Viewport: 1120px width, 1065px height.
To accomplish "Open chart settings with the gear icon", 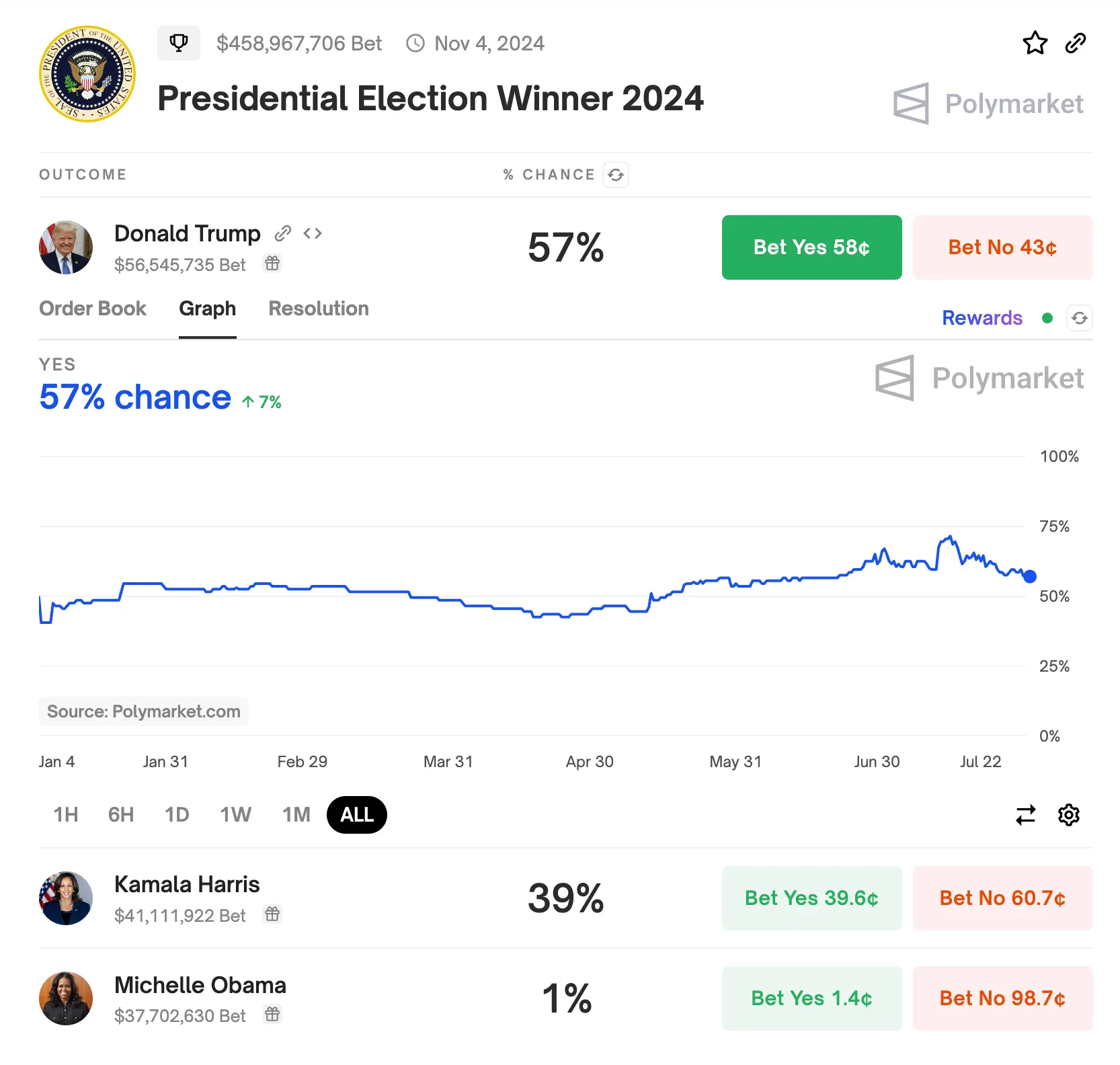I will [x=1068, y=814].
